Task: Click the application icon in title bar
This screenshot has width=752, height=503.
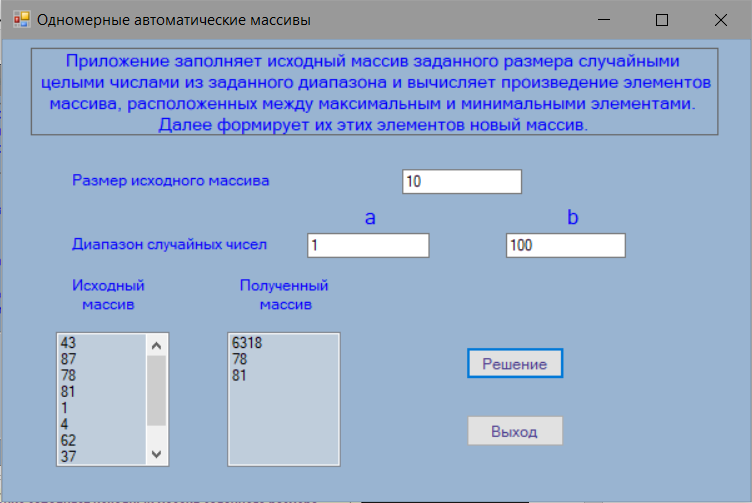Action: click(21, 20)
